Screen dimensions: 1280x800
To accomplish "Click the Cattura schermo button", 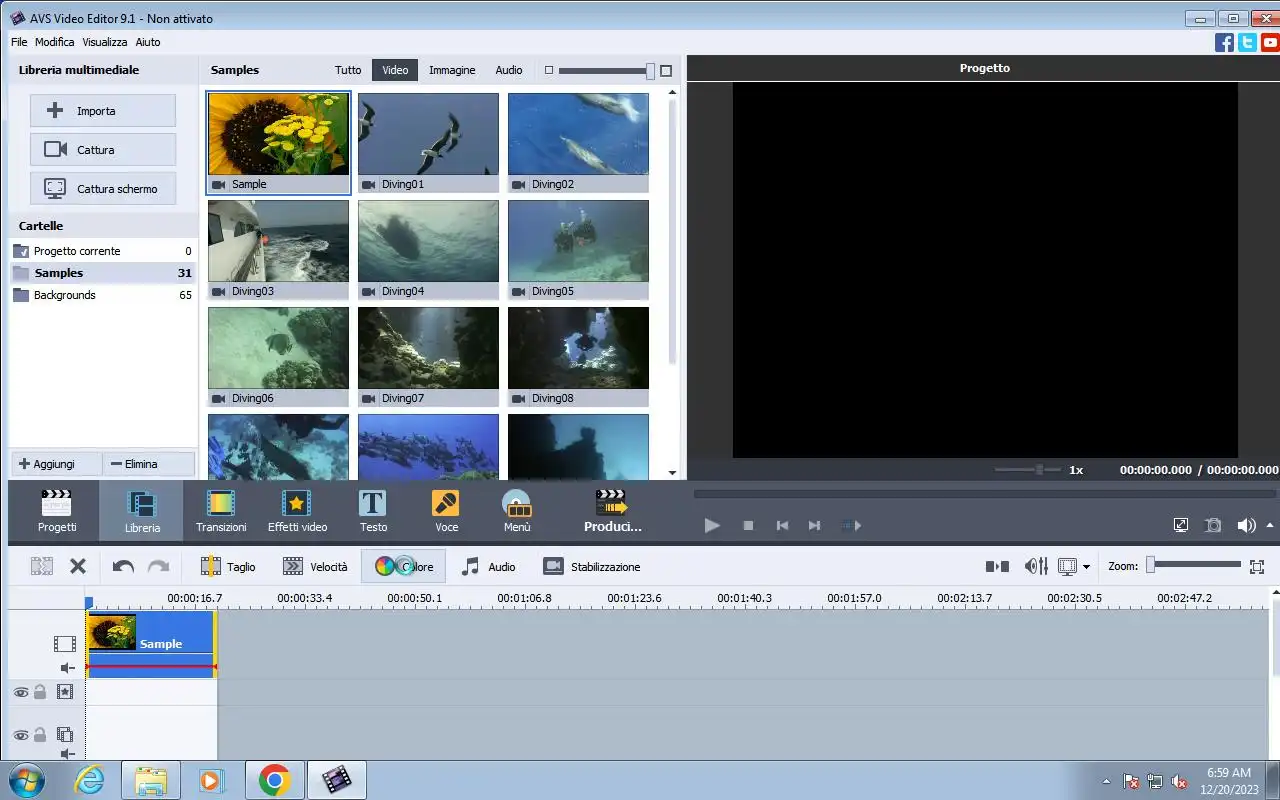I will pyautogui.click(x=103, y=189).
